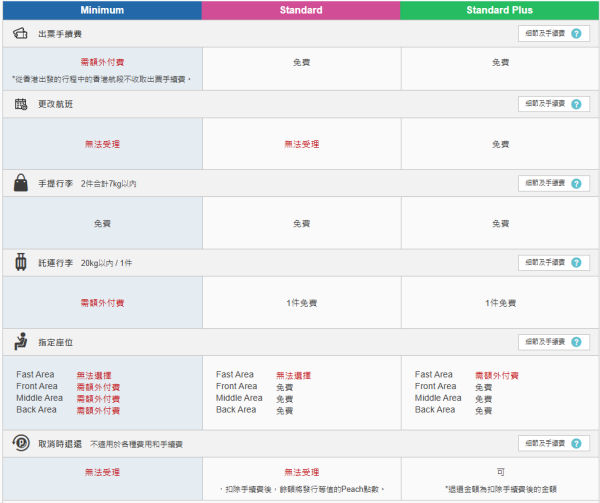Click the Peach points icon beside 取消時退還
Image resolution: width=600 pixels, height=503 pixels.
pos(21,443)
